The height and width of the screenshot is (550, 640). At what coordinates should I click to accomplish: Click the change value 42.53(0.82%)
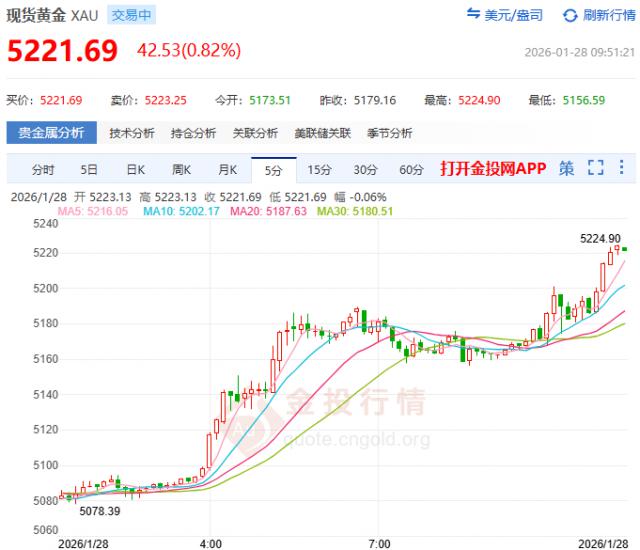pyautogui.click(x=189, y=51)
